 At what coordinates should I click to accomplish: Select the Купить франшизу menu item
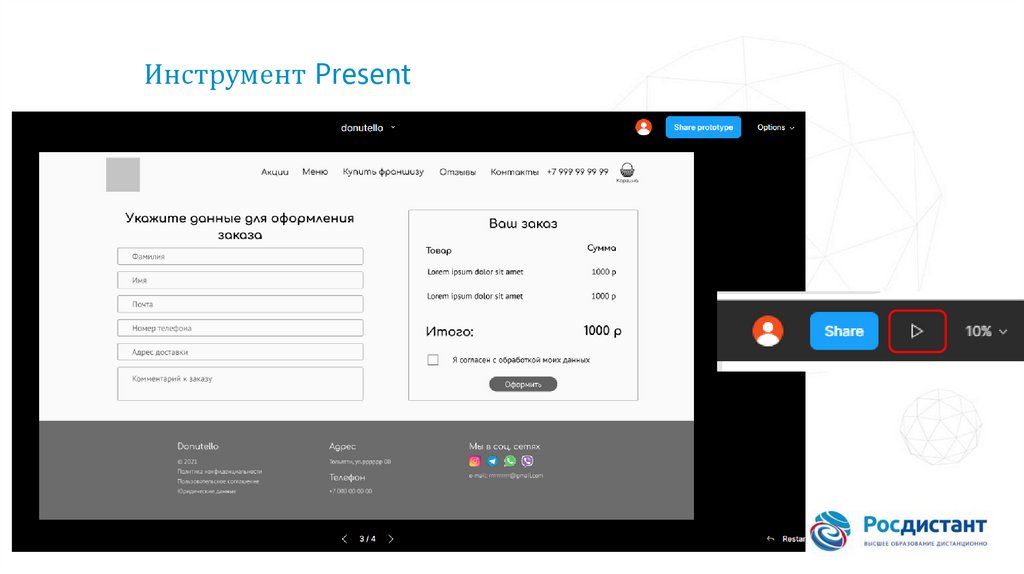coord(383,172)
